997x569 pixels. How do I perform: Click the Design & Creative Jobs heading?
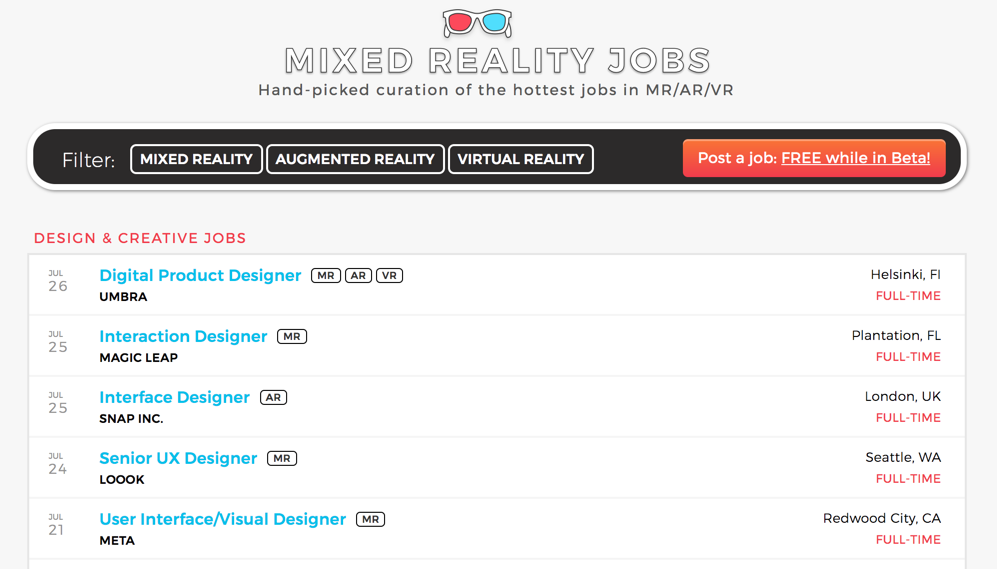[x=140, y=238]
